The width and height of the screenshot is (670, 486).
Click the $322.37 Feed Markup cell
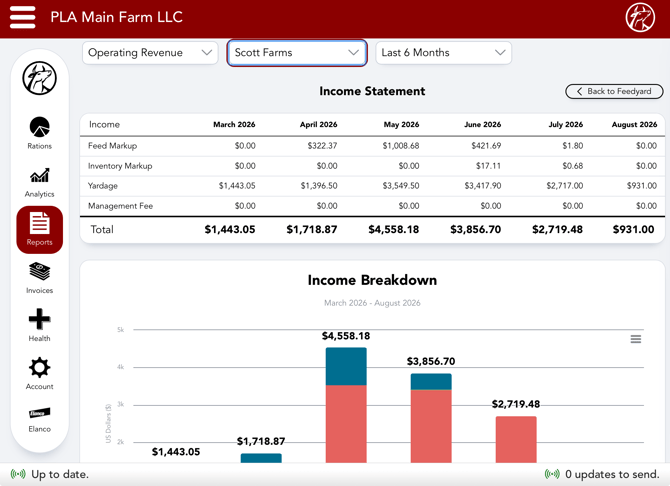pos(322,146)
